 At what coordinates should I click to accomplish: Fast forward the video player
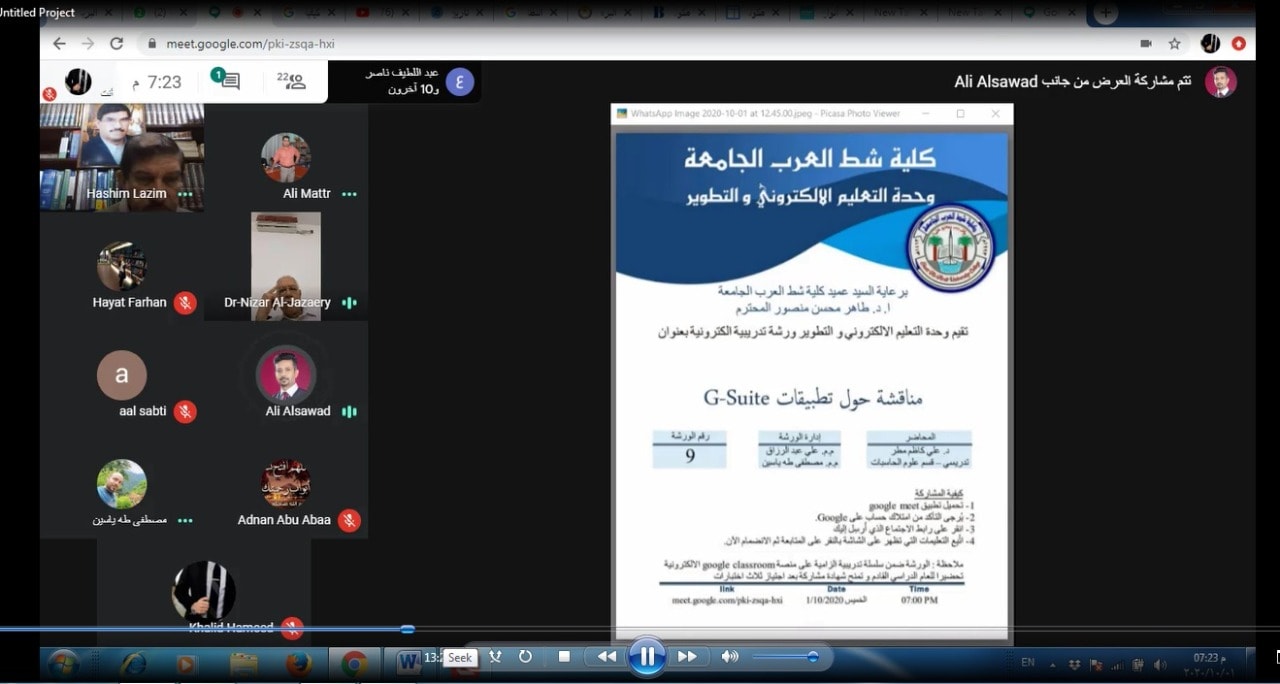click(687, 657)
